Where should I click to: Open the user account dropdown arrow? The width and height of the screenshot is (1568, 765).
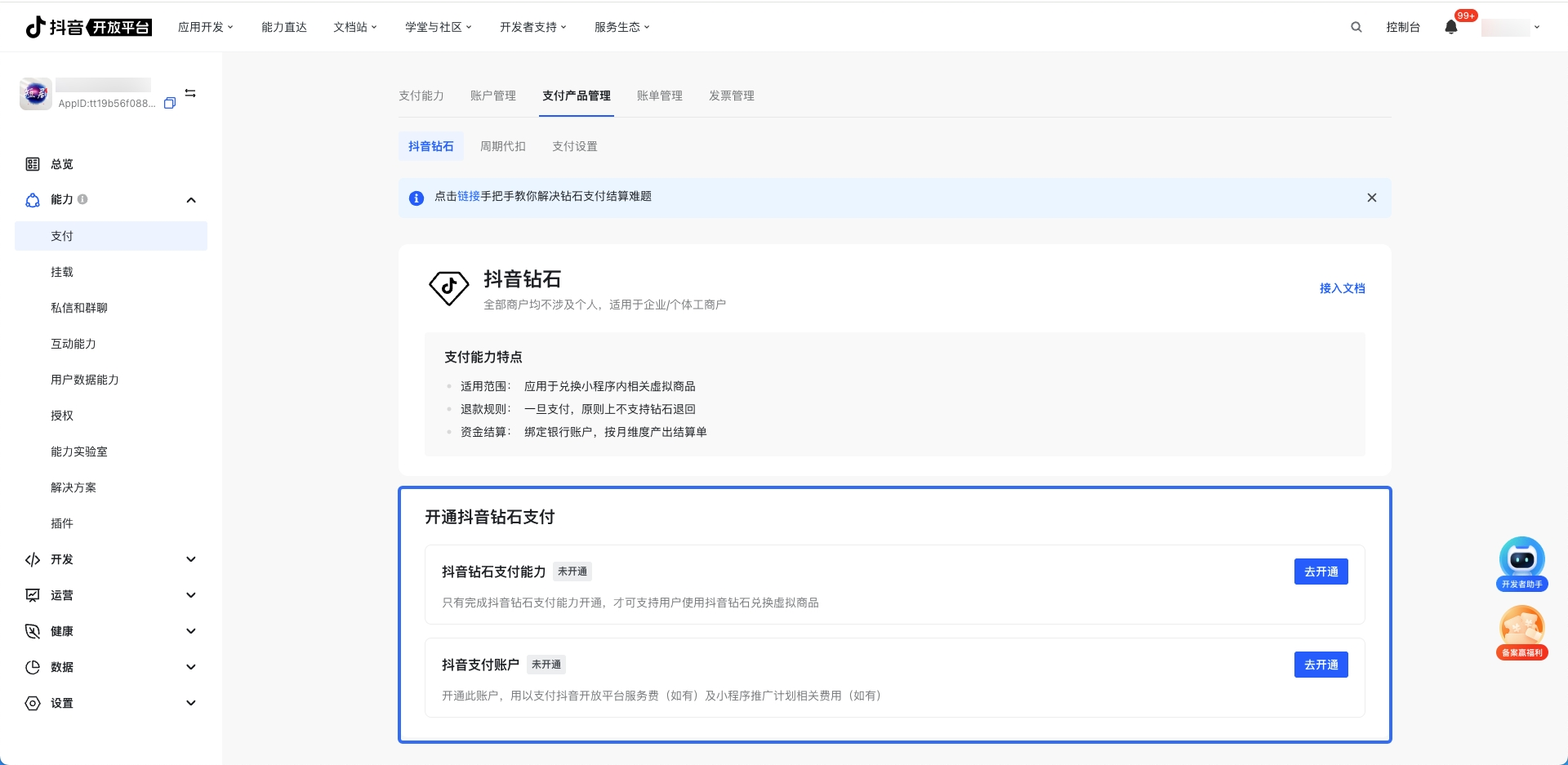(1537, 27)
